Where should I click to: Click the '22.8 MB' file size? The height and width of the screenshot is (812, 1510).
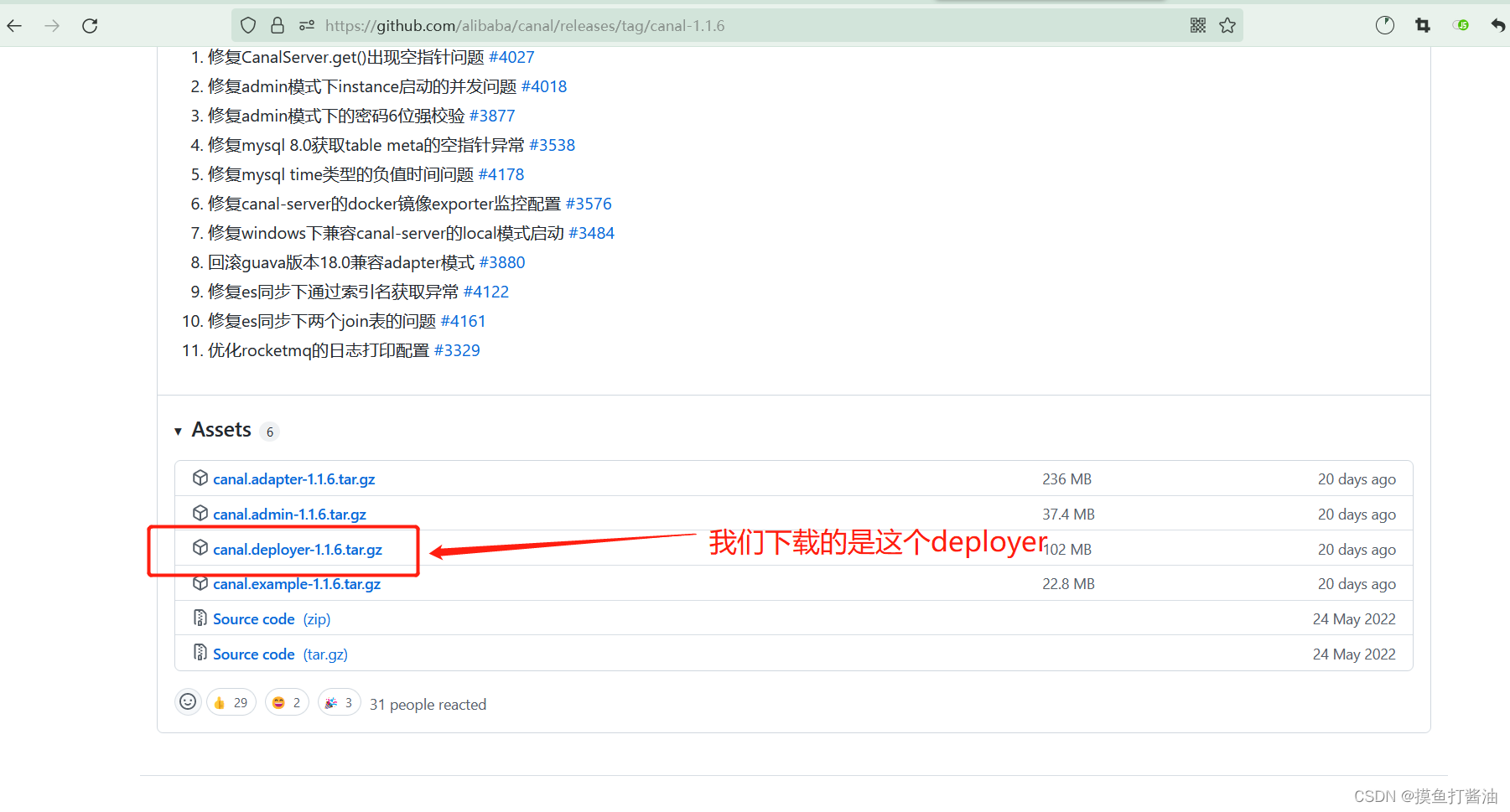(x=1069, y=584)
